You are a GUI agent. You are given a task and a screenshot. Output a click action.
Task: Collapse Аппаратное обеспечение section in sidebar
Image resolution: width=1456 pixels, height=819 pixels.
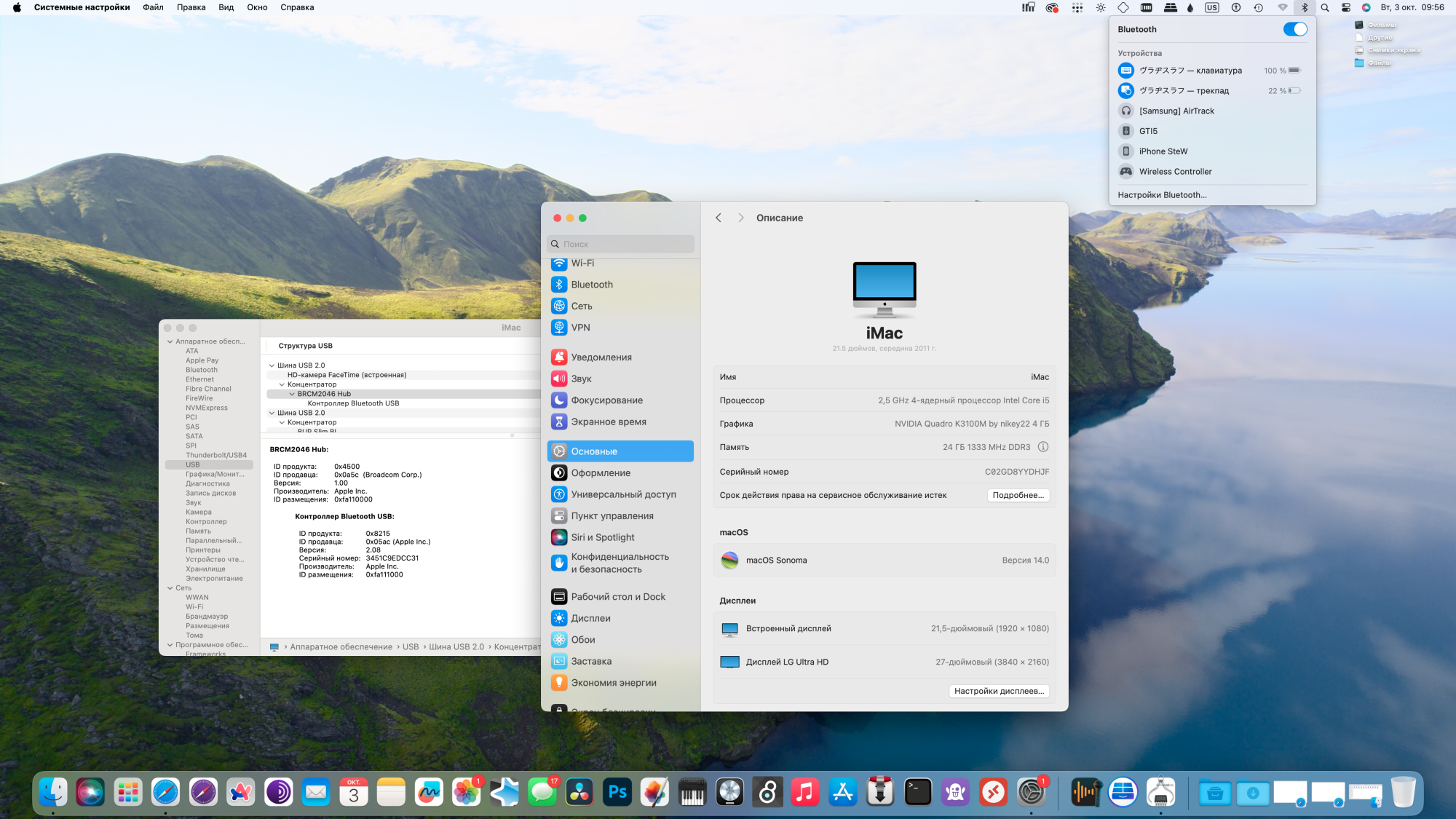click(170, 341)
